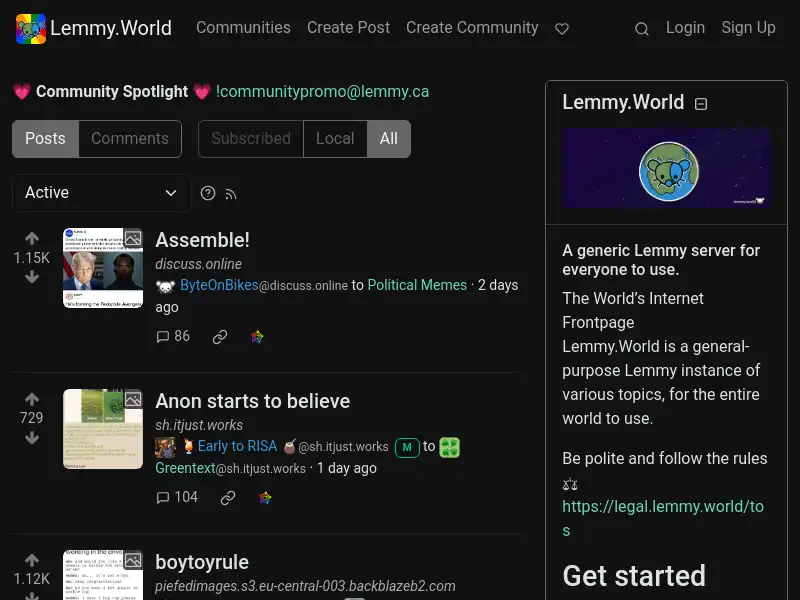Go to Lemmy.World home title
The height and width of the screenshot is (600, 800).
111,29
